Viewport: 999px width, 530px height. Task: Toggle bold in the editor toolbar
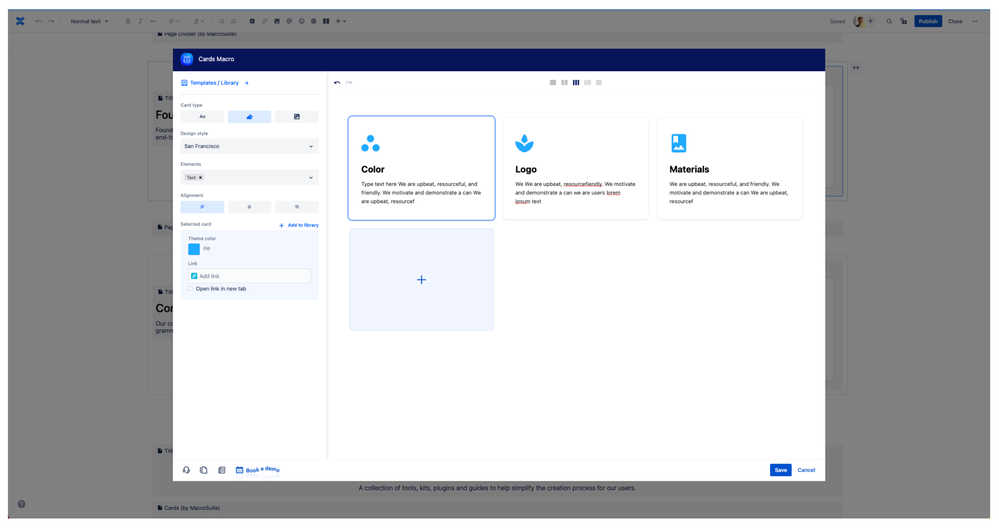coord(128,21)
